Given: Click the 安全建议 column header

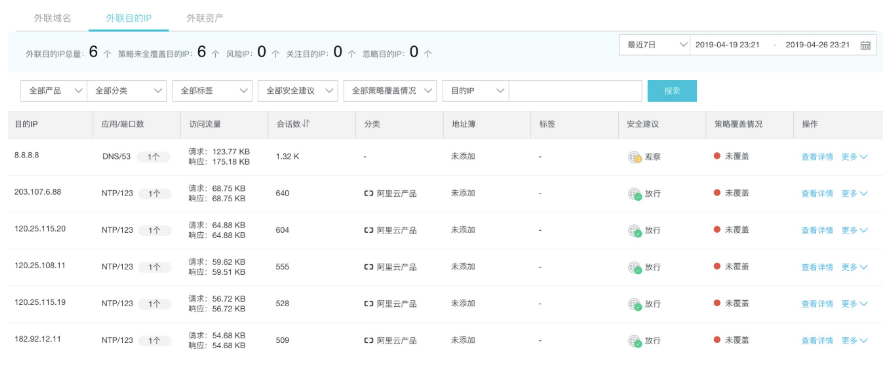Looking at the screenshot, I should pos(643,124).
